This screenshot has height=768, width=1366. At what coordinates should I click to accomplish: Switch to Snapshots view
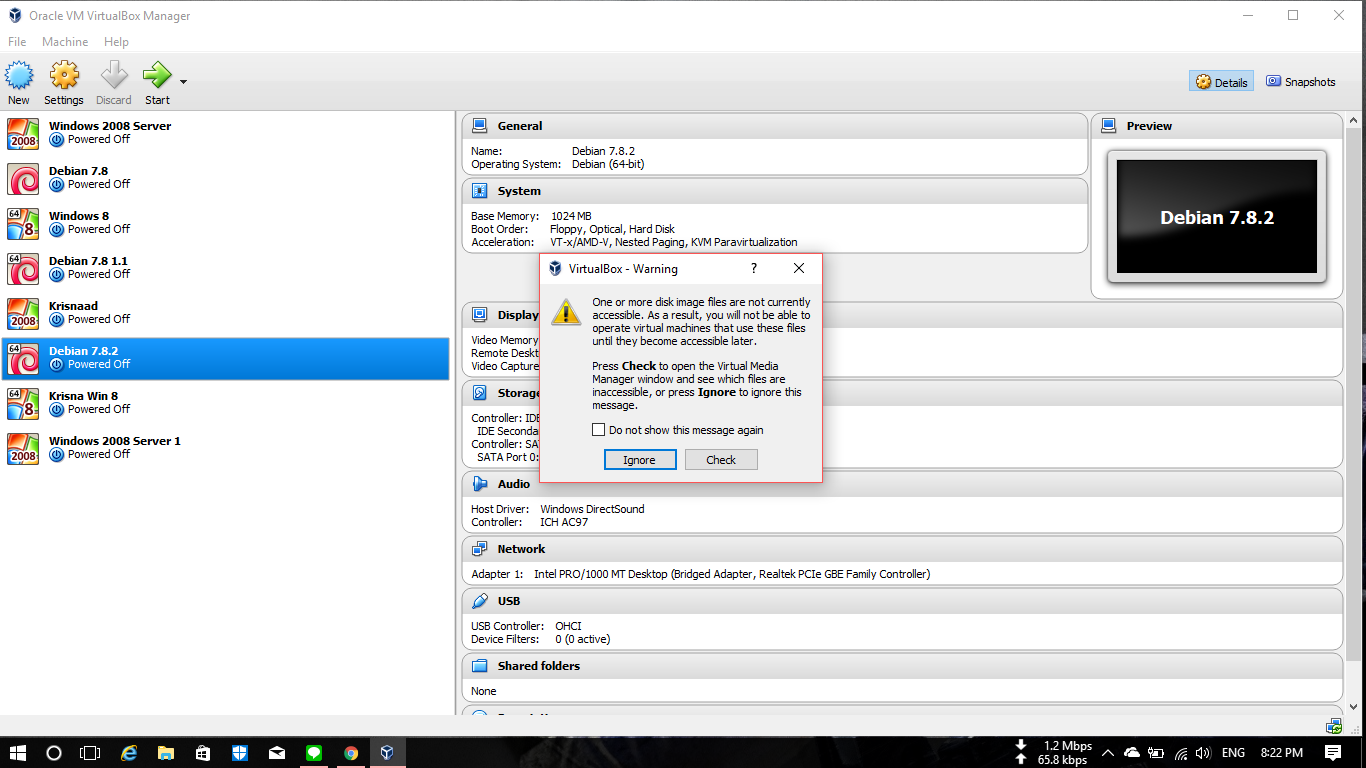click(x=1300, y=82)
